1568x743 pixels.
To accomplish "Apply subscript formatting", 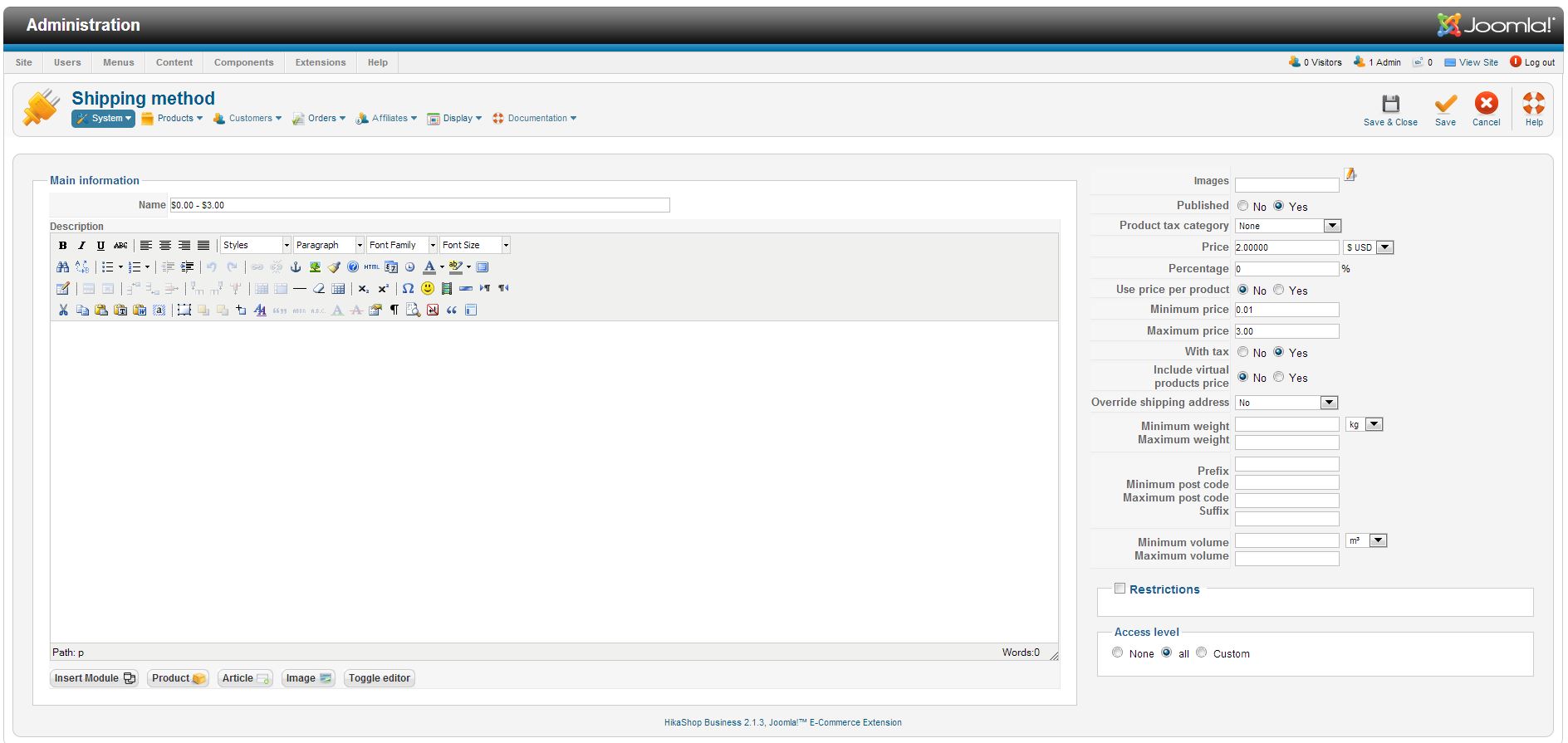I will [x=363, y=288].
